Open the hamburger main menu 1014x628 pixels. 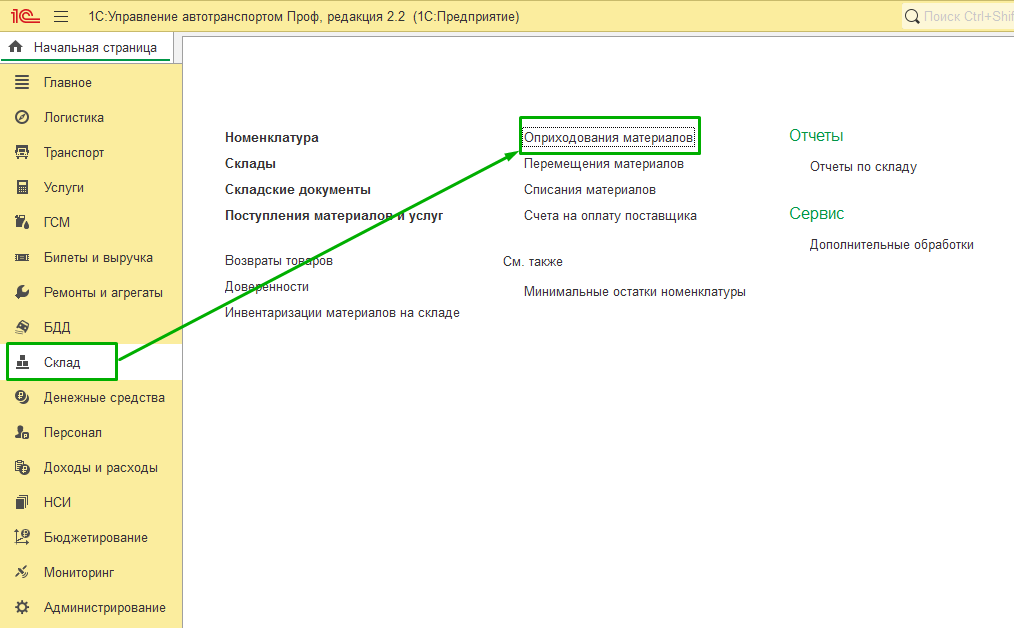click(61, 17)
